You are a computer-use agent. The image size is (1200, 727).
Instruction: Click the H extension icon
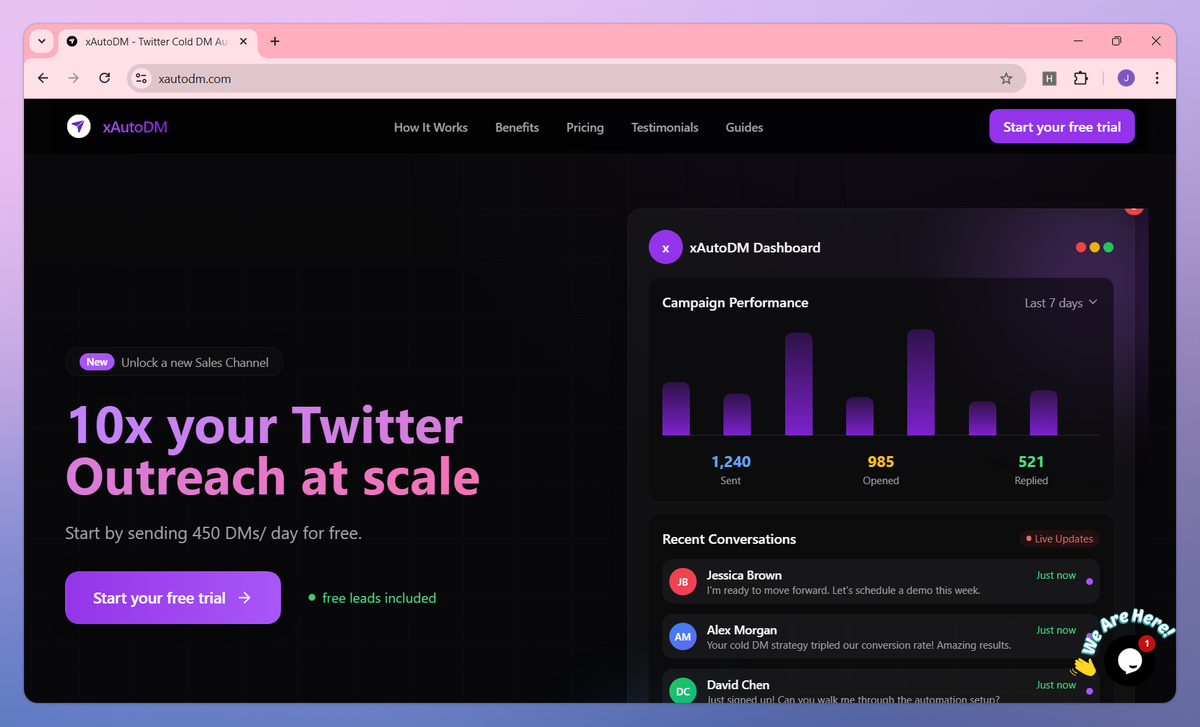click(x=1048, y=77)
